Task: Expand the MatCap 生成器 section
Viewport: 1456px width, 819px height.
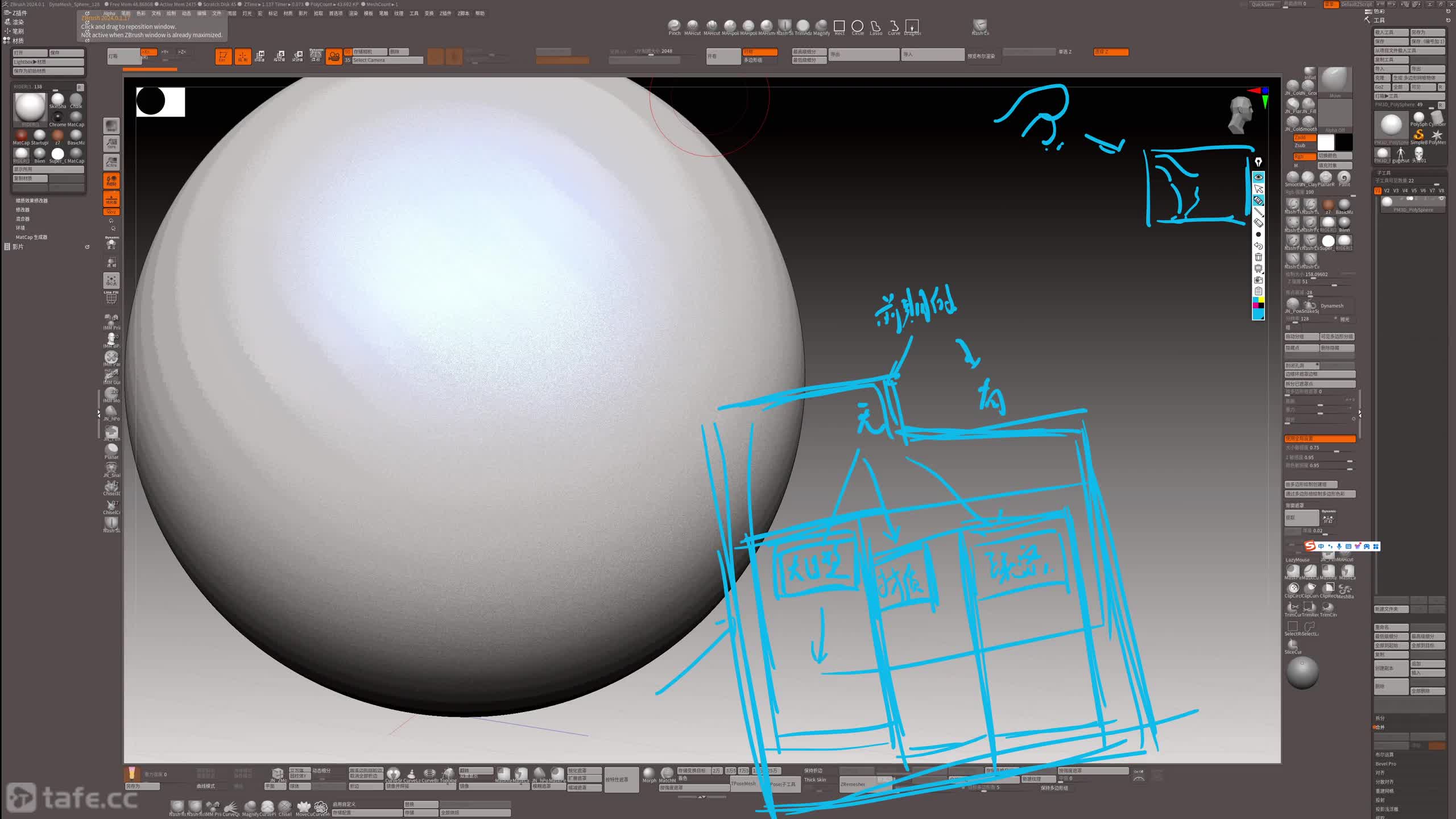Action: [x=31, y=237]
